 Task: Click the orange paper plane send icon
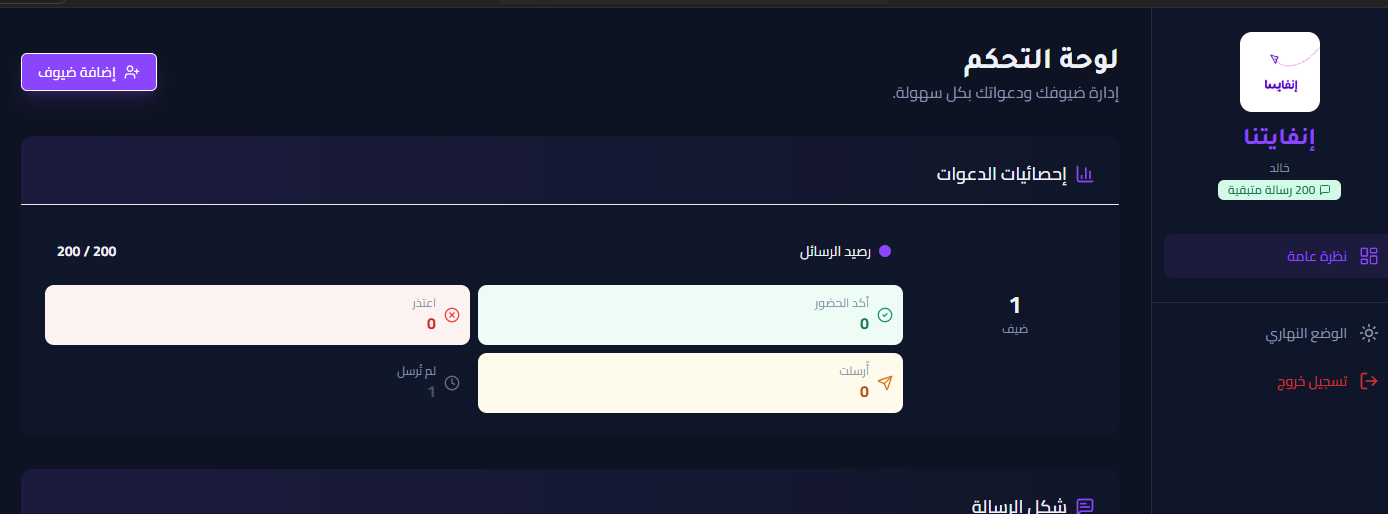(x=884, y=383)
